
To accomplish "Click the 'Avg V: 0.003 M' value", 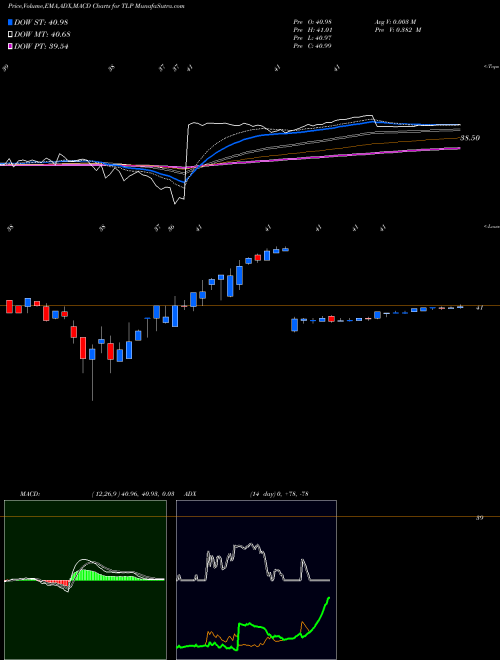I will click(395, 22).
